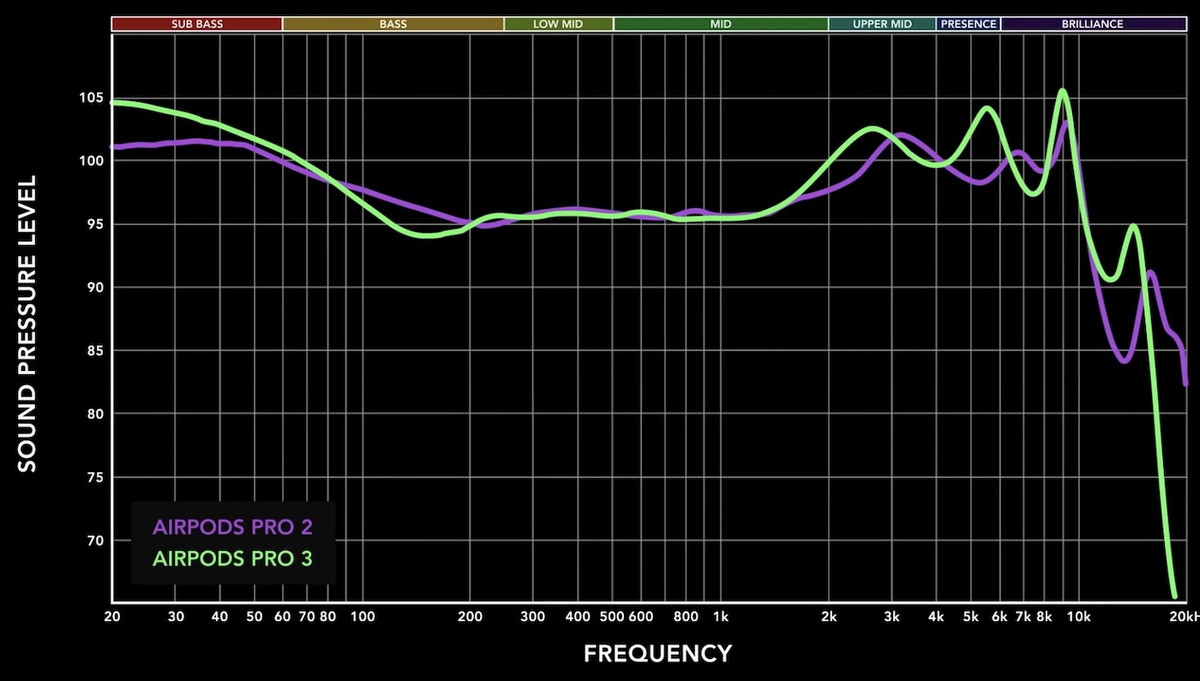
Task: Click the 3k frequency tick label
Action: pos(892,616)
